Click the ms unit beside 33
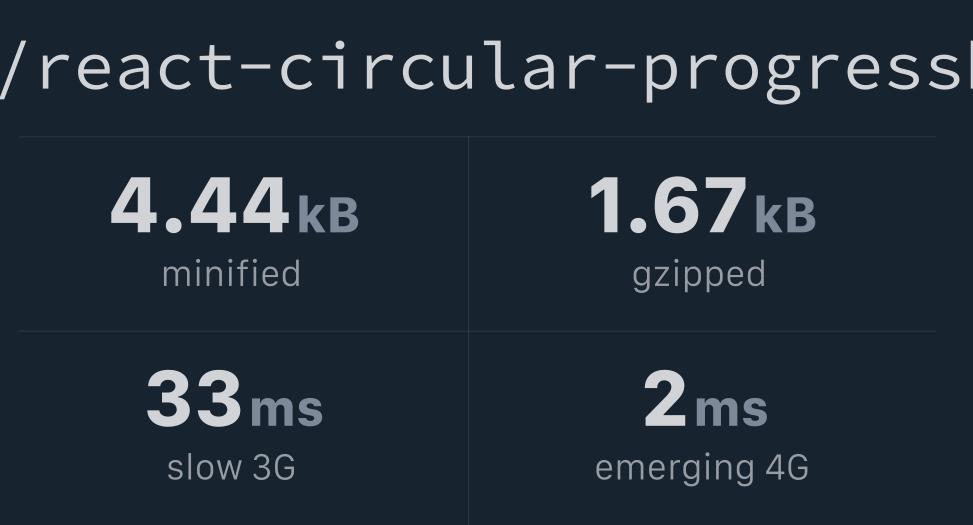 (287, 409)
